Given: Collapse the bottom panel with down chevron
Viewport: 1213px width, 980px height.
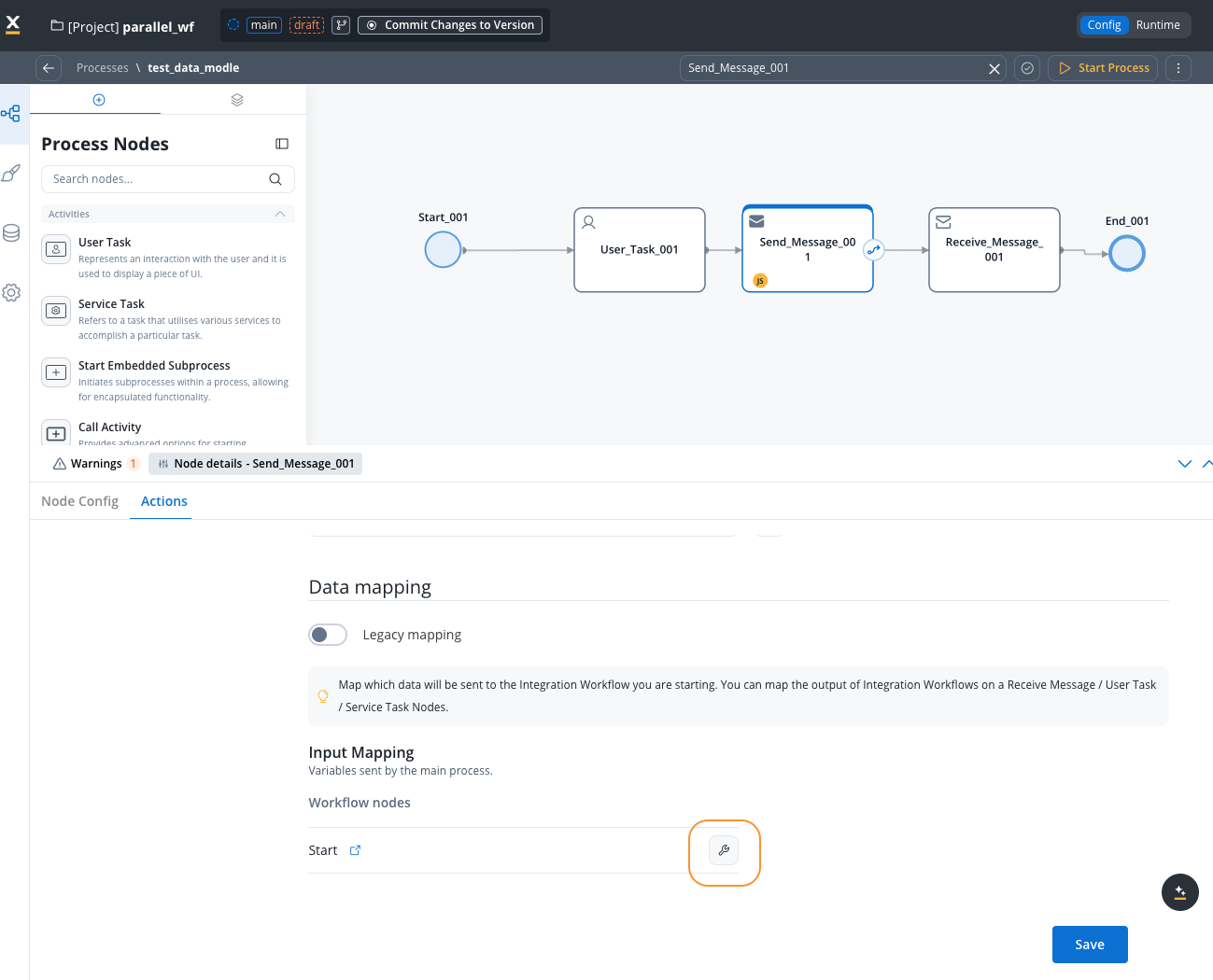Looking at the screenshot, I should 1185,464.
